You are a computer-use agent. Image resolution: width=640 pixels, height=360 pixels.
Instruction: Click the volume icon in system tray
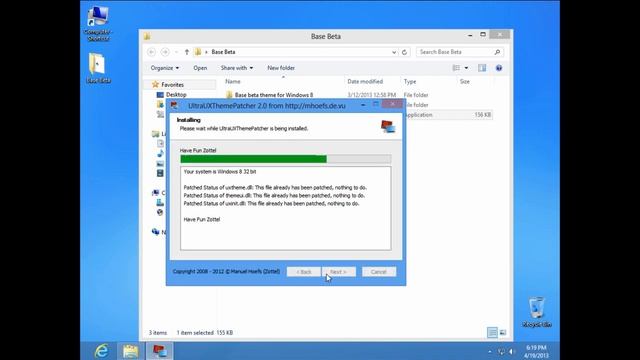pos(512,351)
